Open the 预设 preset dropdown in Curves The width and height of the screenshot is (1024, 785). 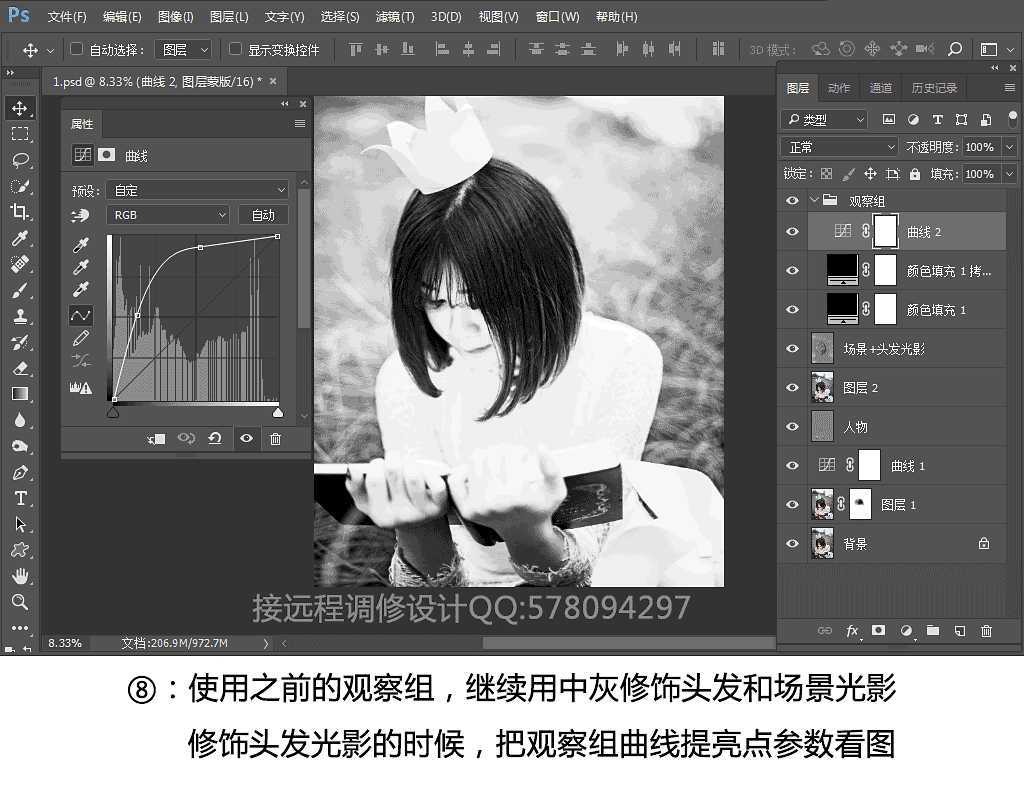click(197, 189)
